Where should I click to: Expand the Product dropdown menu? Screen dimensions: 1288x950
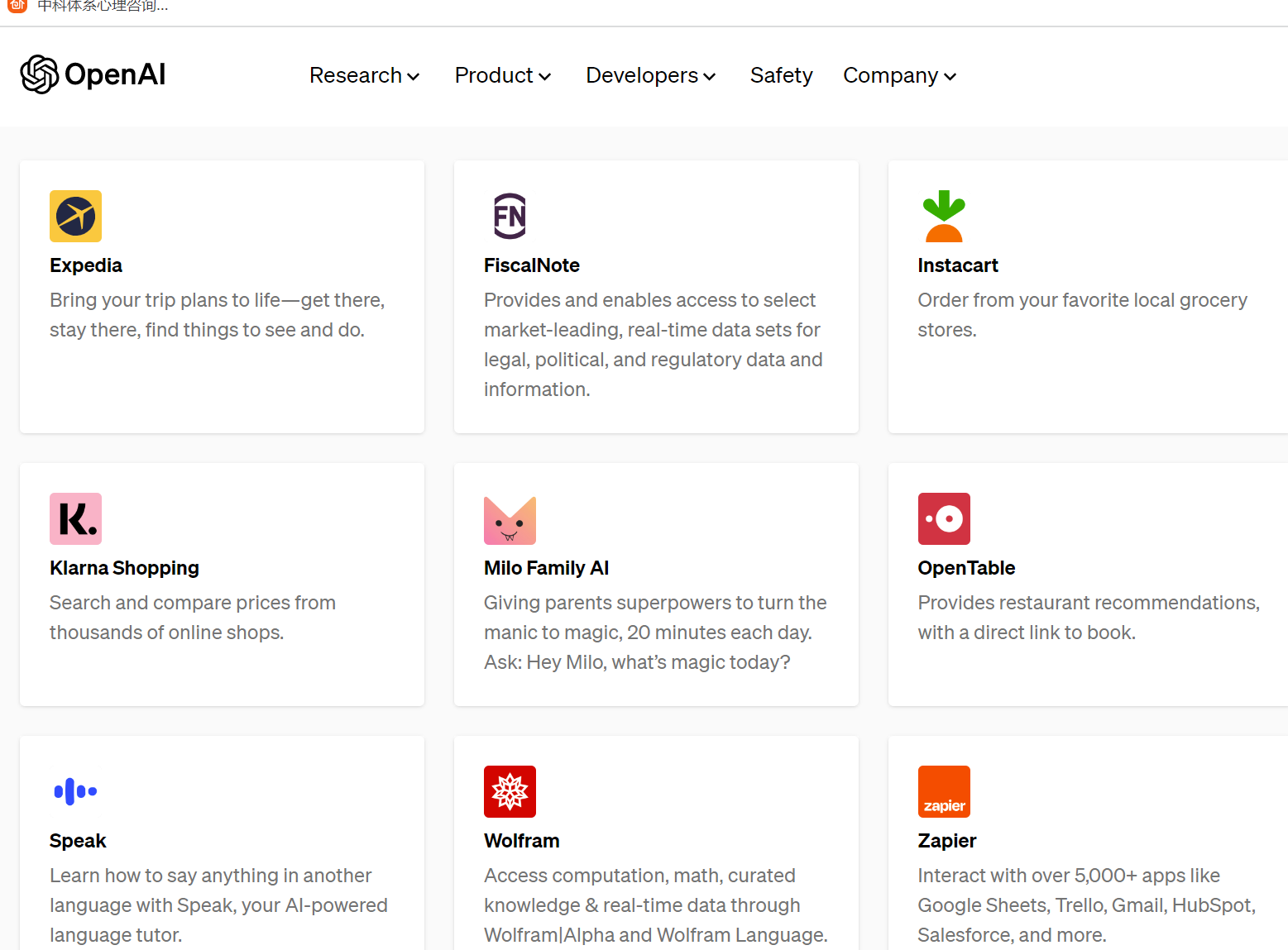click(502, 75)
